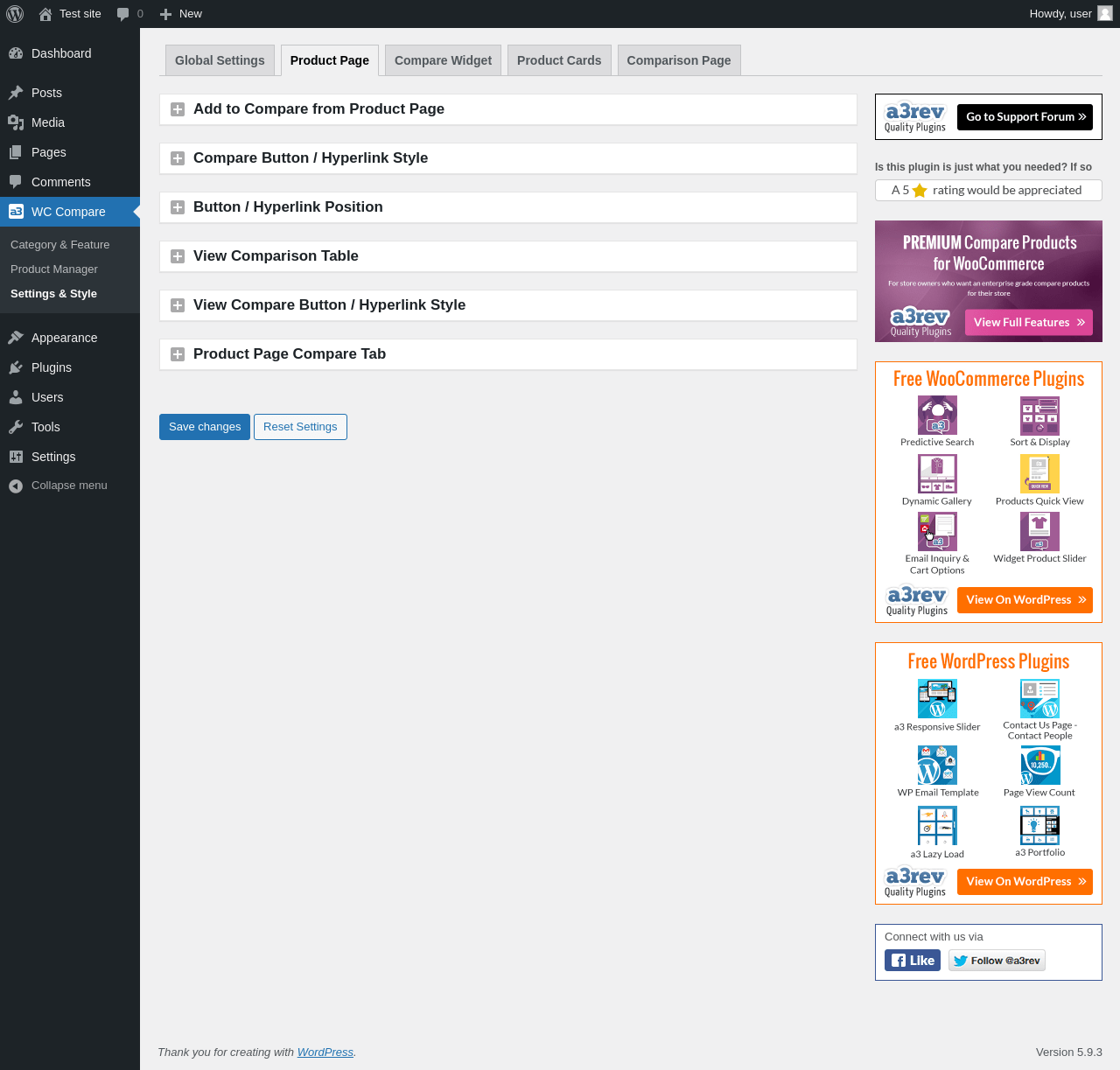Click the Comments sidebar icon

[16, 182]
